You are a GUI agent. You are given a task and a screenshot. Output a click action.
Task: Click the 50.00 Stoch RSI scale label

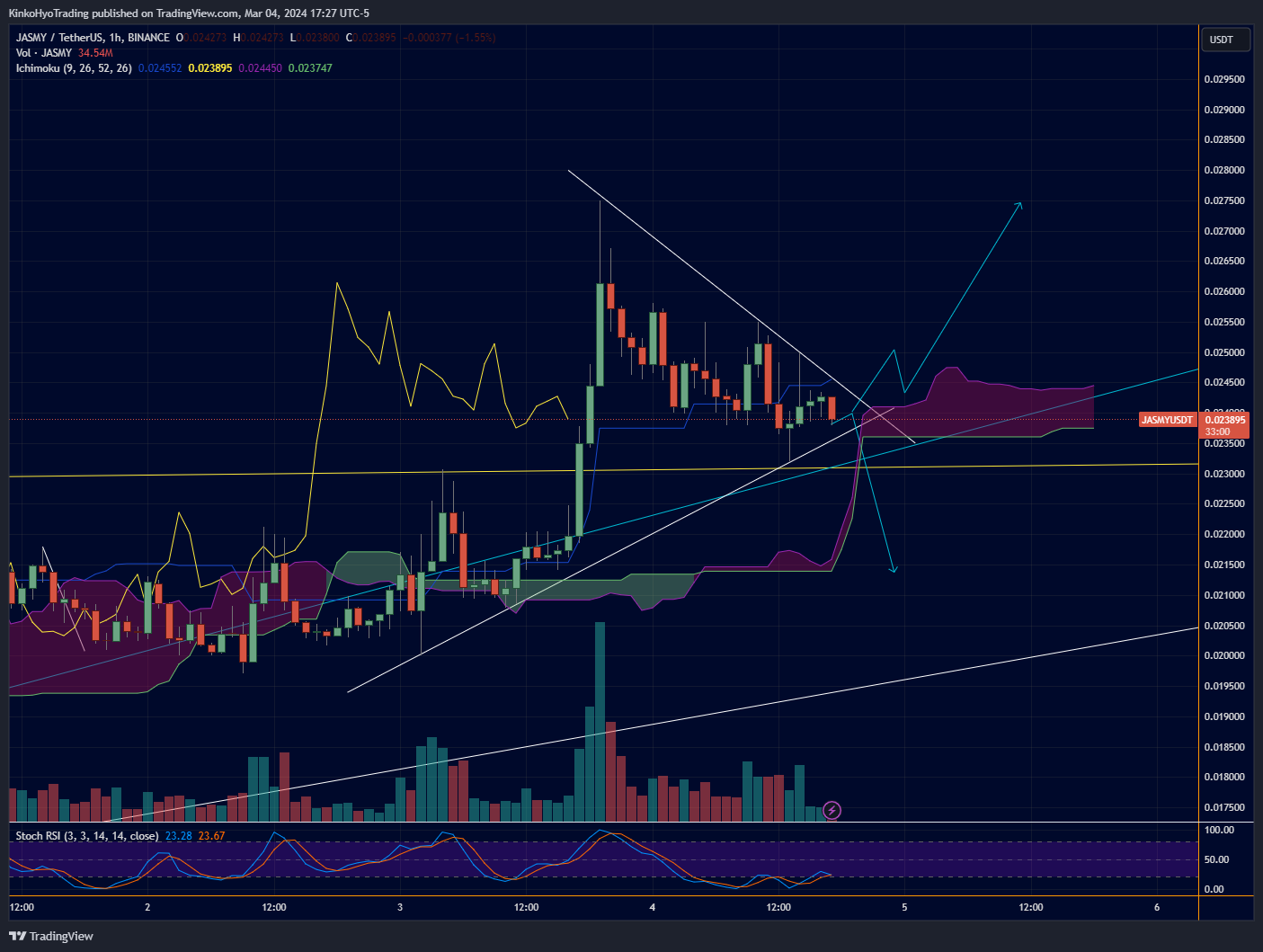(1216, 859)
